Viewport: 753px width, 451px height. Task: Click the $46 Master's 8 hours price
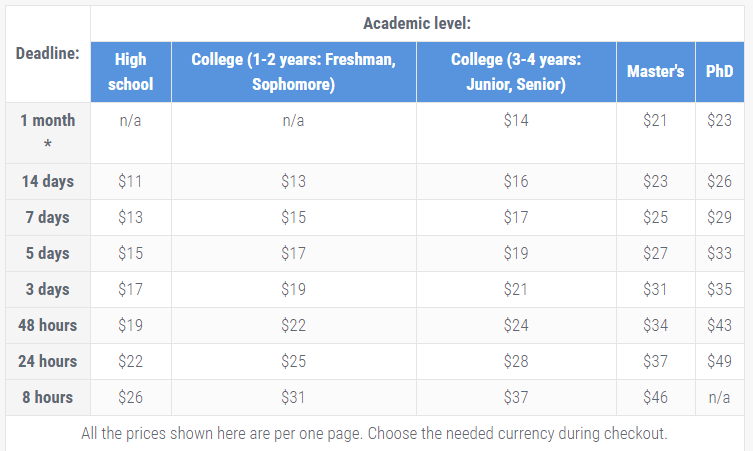coord(656,397)
